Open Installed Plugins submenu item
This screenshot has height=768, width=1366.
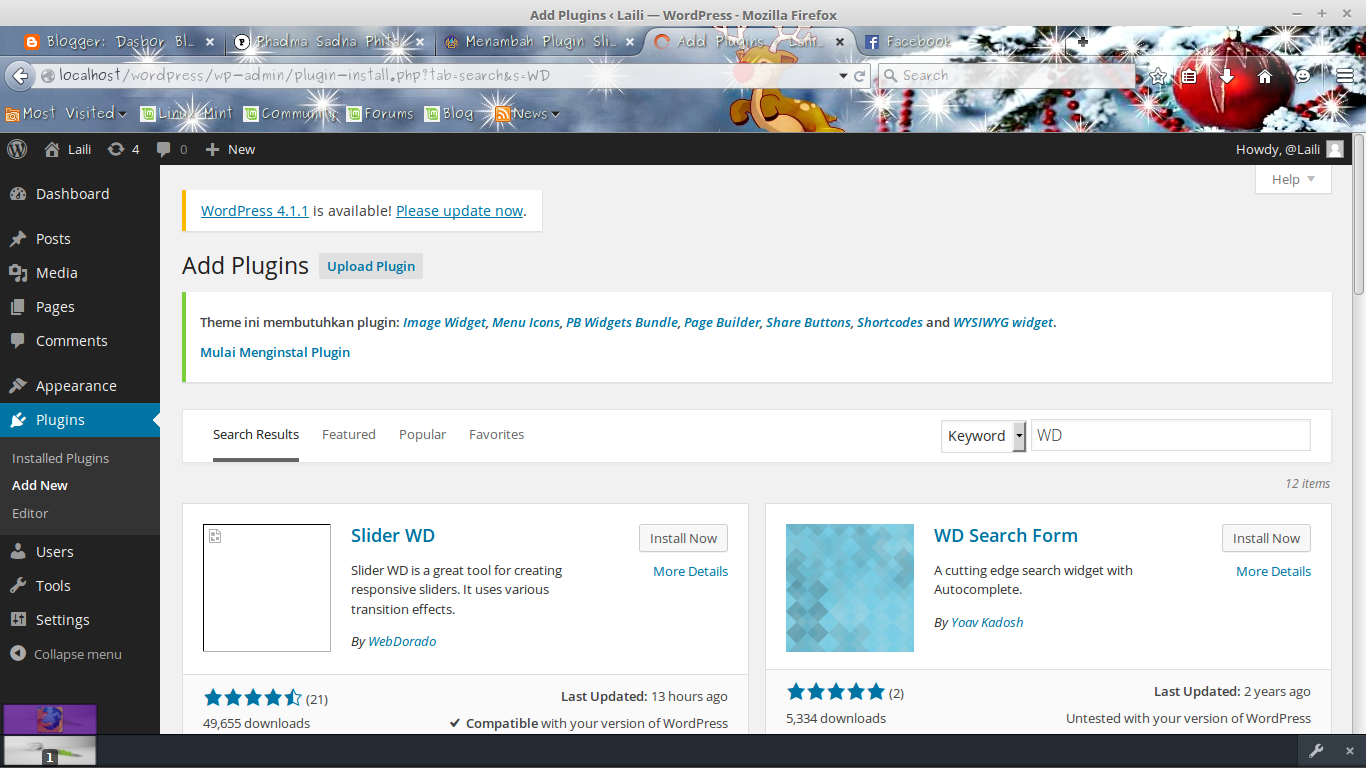pyautogui.click(x=60, y=458)
